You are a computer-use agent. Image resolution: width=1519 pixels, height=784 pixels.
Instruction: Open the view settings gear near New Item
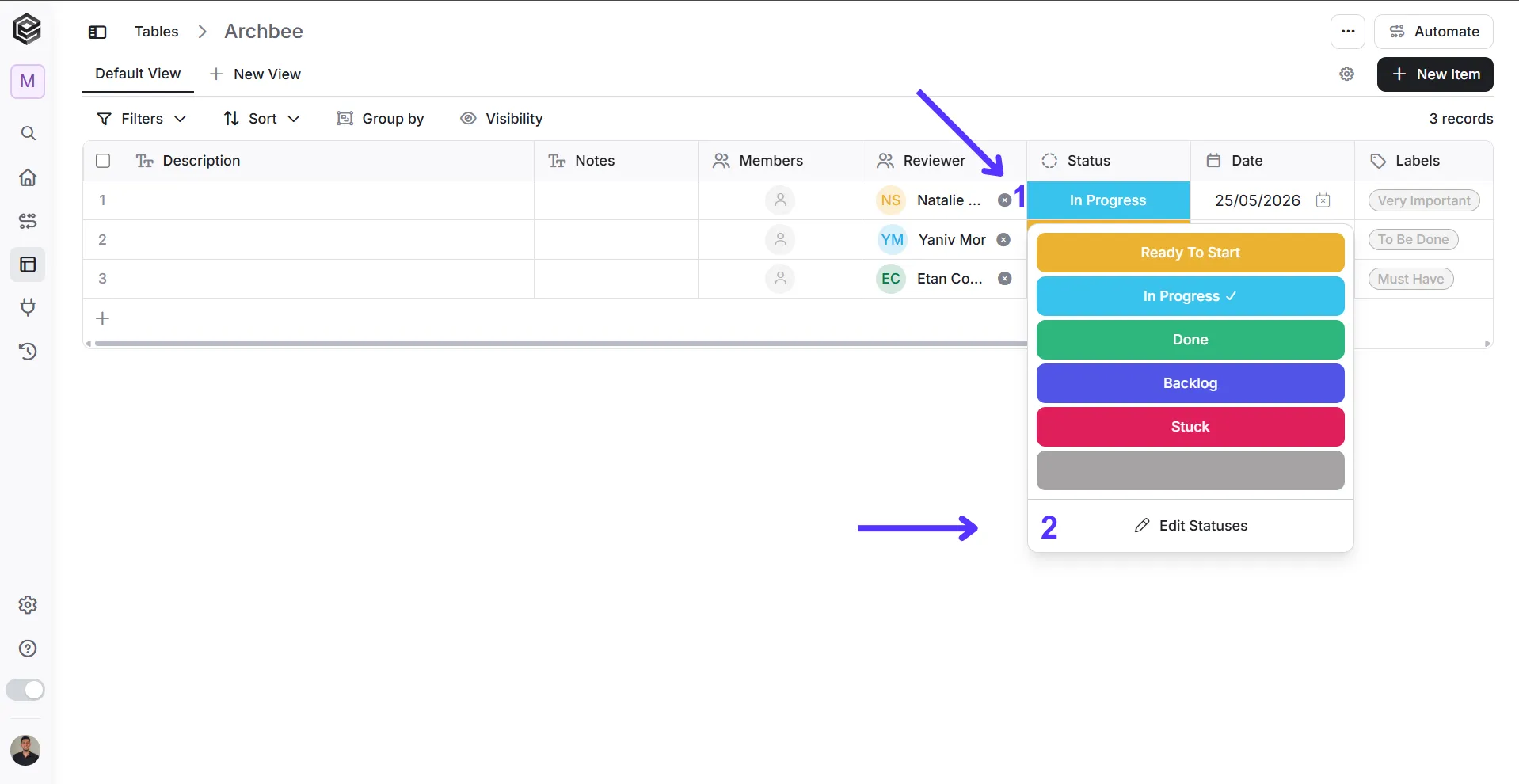point(1347,74)
